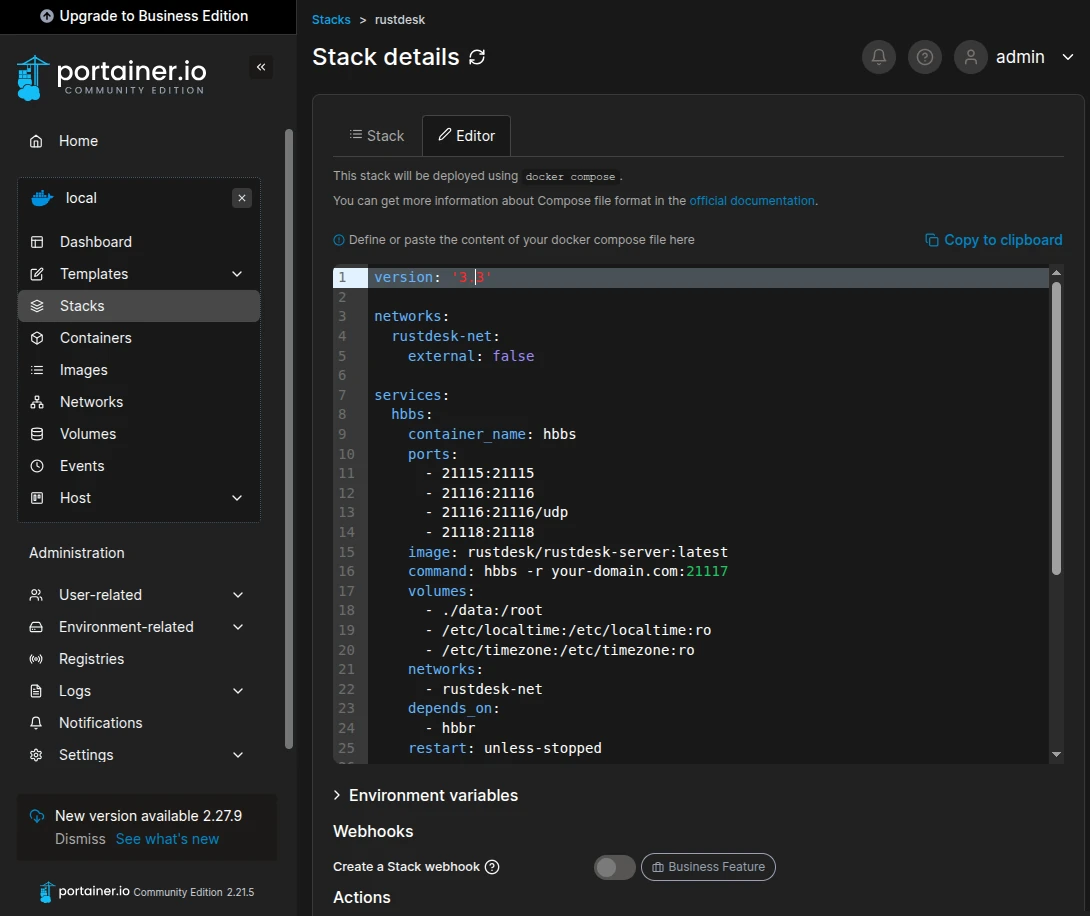Expand the Settings submenu chevron
Viewport: 1090px width, 916px height.
[238, 755]
